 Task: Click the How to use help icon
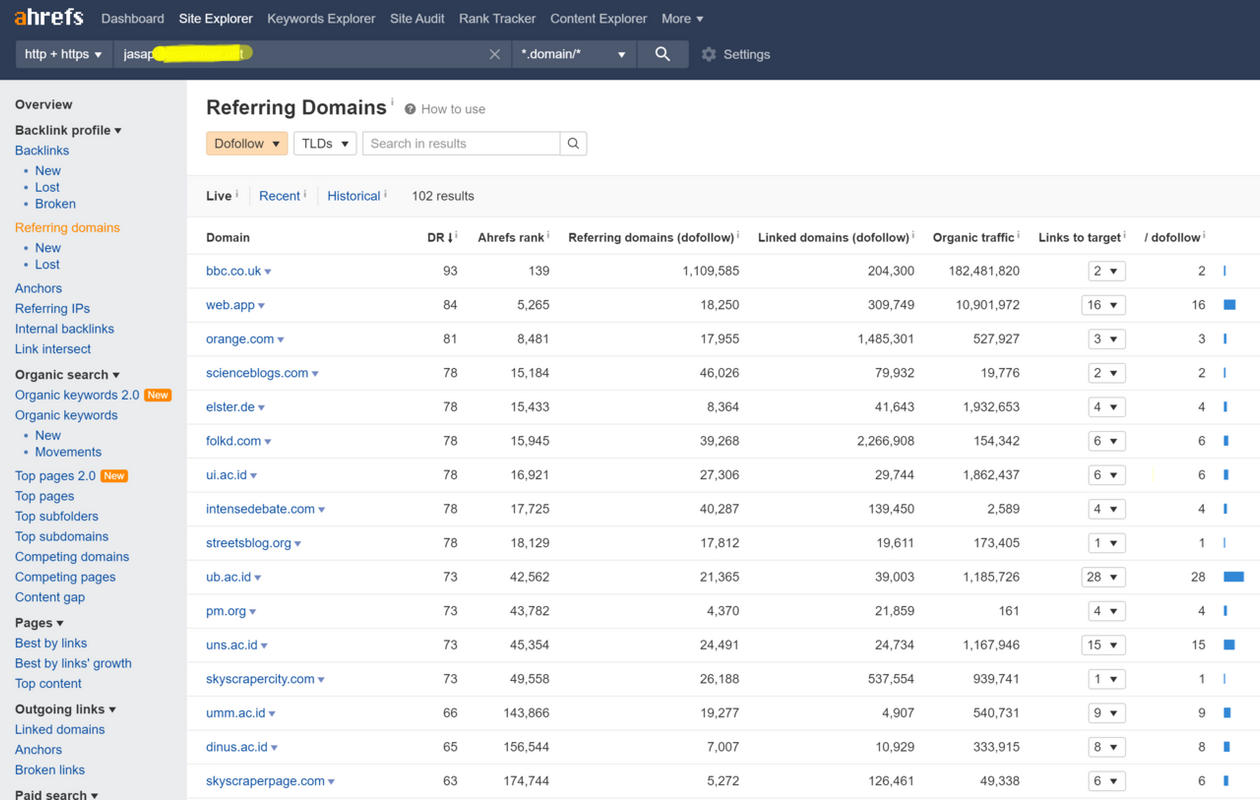click(410, 109)
